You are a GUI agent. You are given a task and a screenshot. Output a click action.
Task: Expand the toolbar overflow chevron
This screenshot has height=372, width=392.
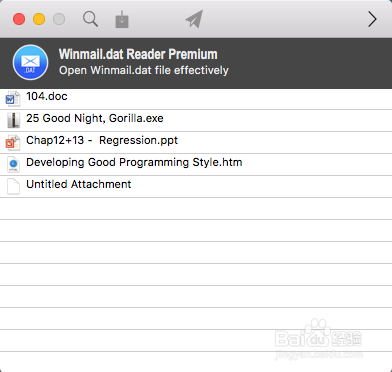point(372,19)
